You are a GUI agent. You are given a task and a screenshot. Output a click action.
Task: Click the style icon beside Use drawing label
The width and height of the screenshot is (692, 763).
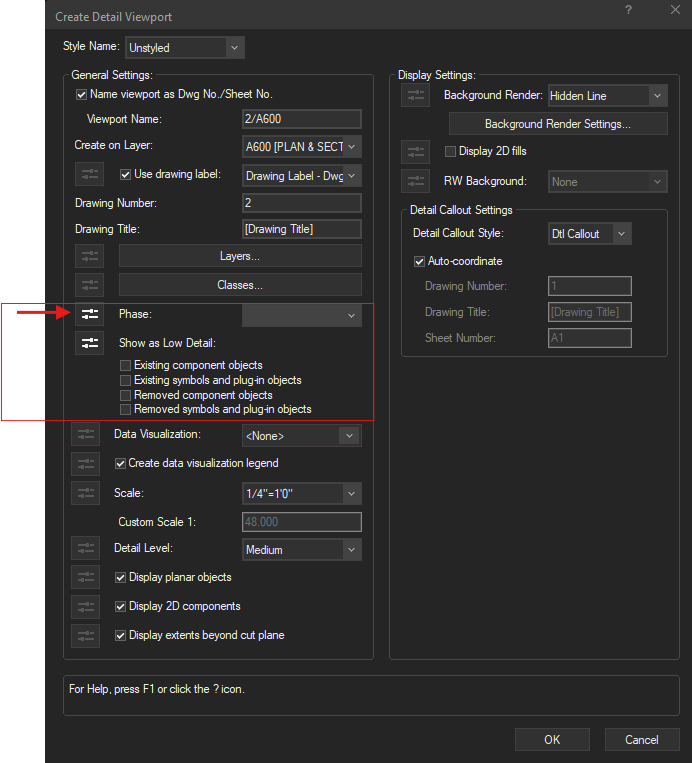coord(90,174)
